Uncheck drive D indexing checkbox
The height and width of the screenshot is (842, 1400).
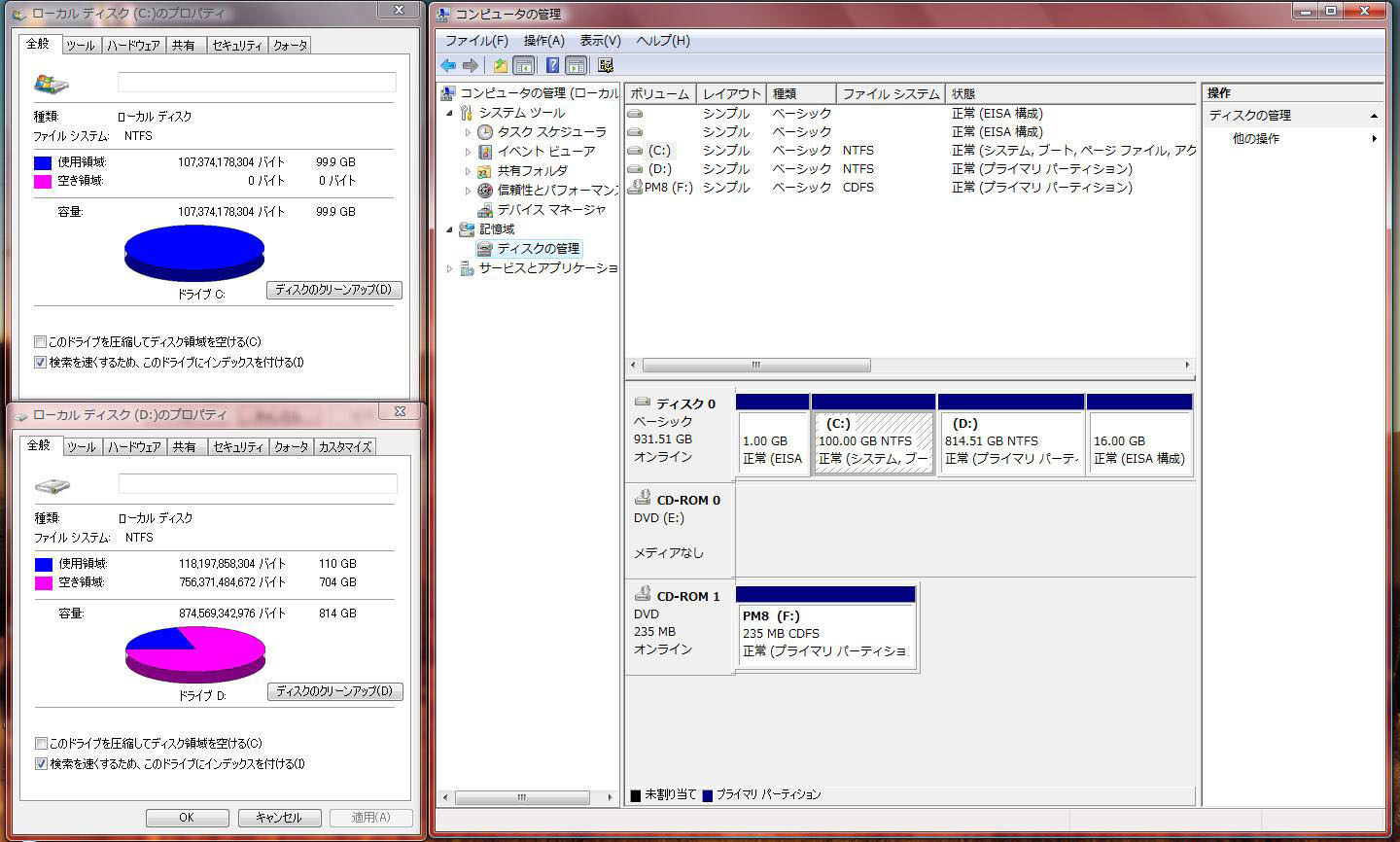(x=41, y=764)
